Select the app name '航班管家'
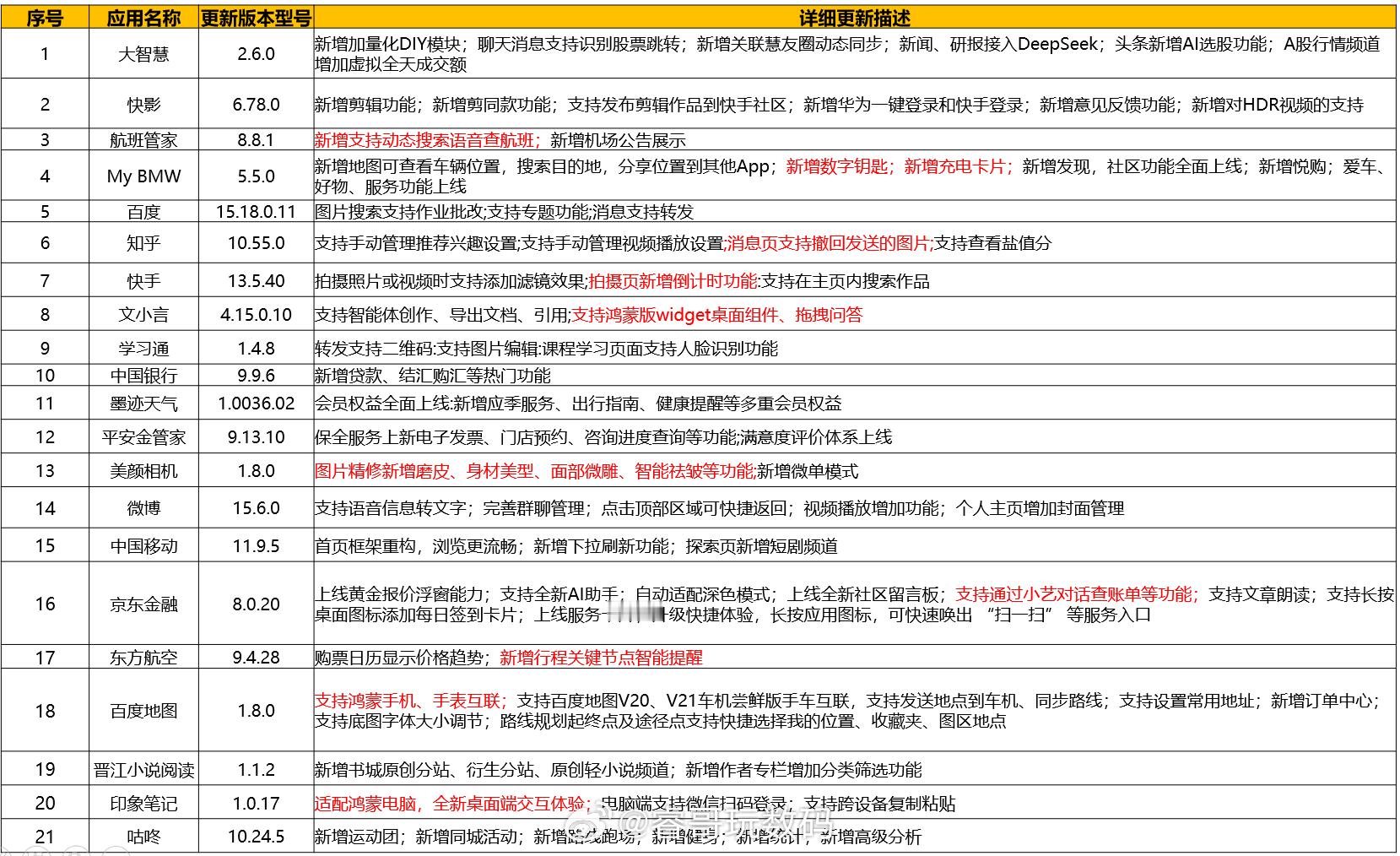The width and height of the screenshot is (1400, 856). click(x=143, y=140)
